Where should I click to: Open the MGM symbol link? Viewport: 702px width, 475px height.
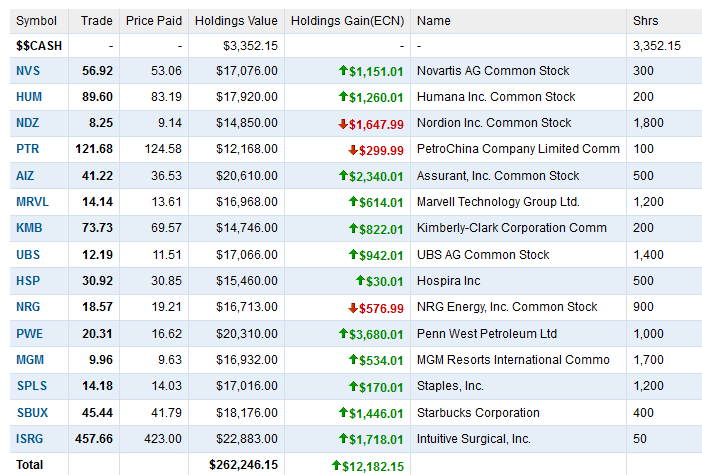tap(30, 359)
